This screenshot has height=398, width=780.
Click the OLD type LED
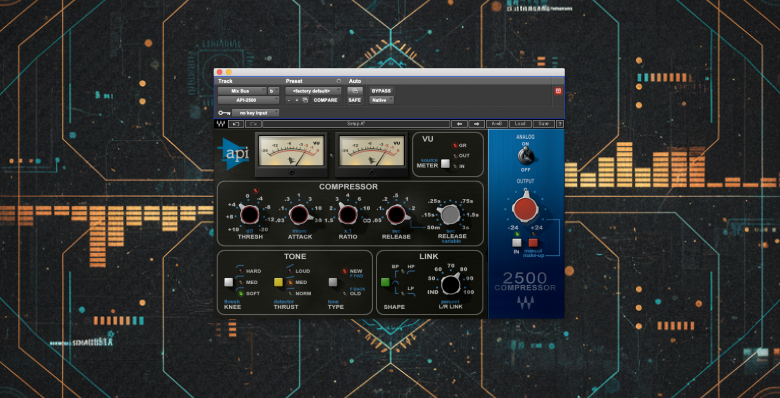[x=344, y=294]
